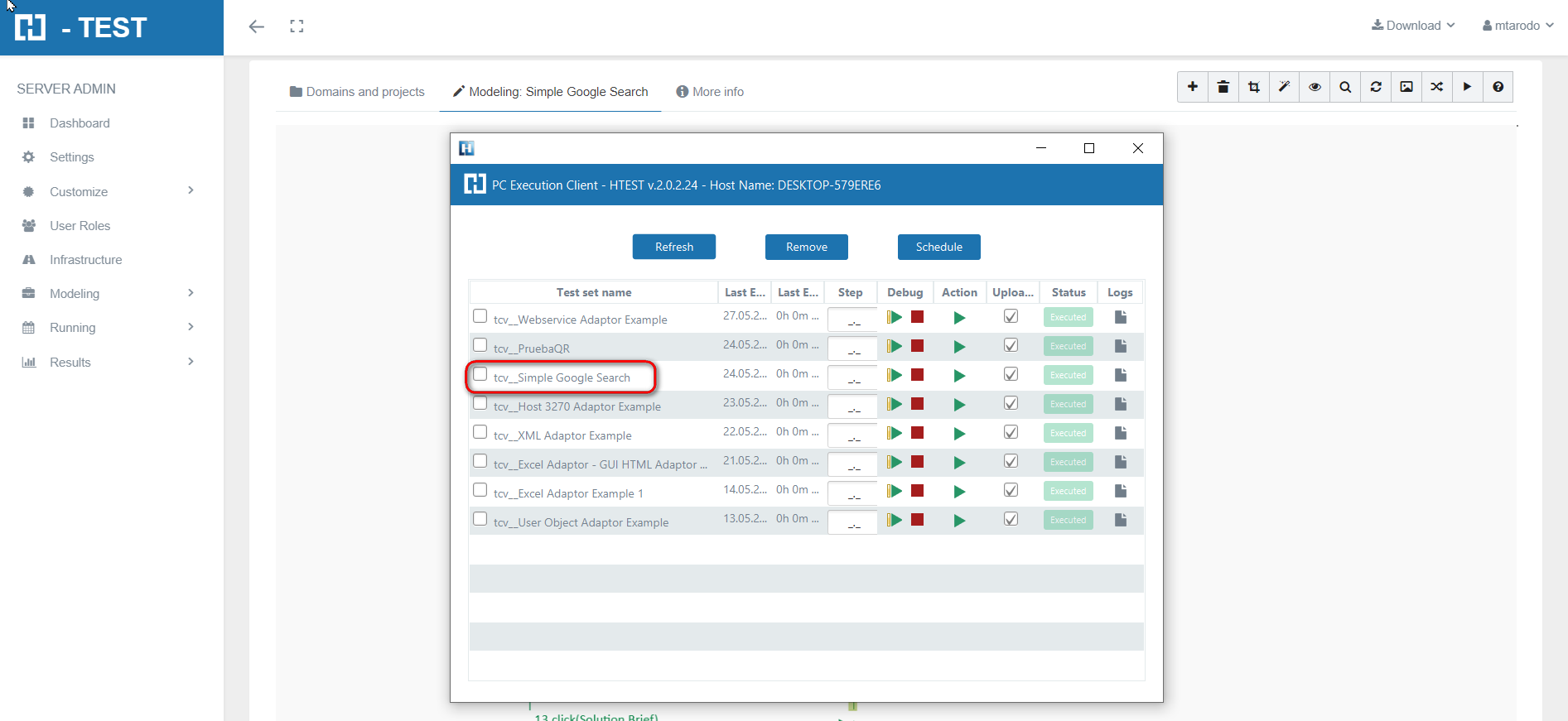This screenshot has width=1568, height=721.
Task: Open logs file icon for tcv__PruebaQR
Action: pyautogui.click(x=1121, y=346)
